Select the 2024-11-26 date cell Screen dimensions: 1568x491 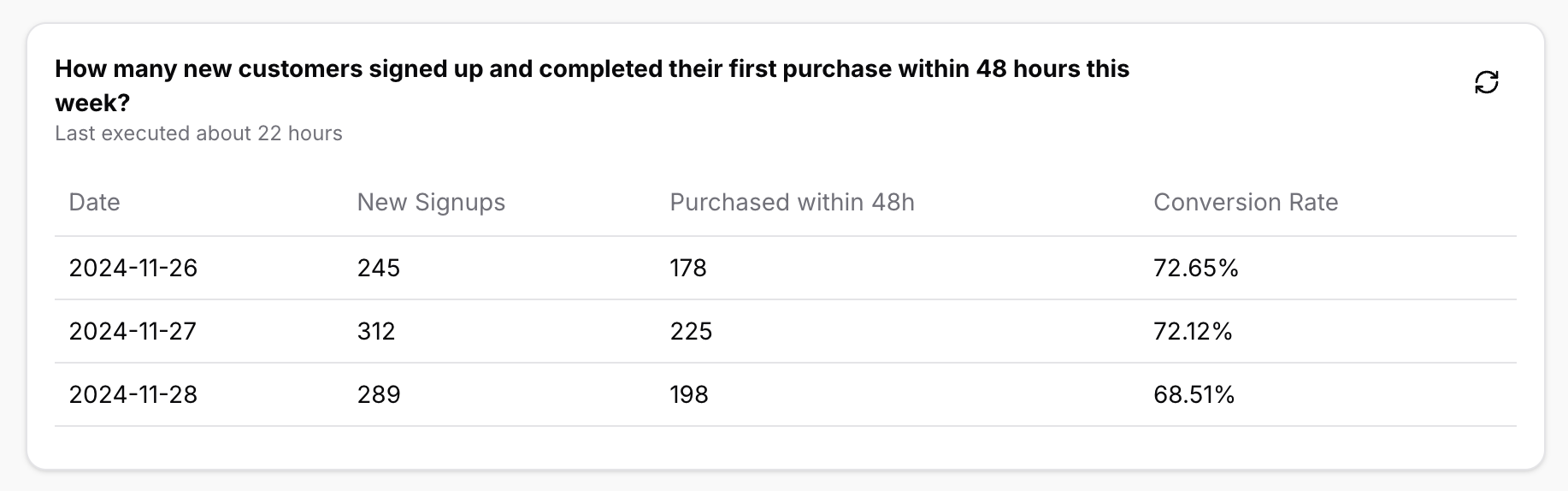pos(133,268)
